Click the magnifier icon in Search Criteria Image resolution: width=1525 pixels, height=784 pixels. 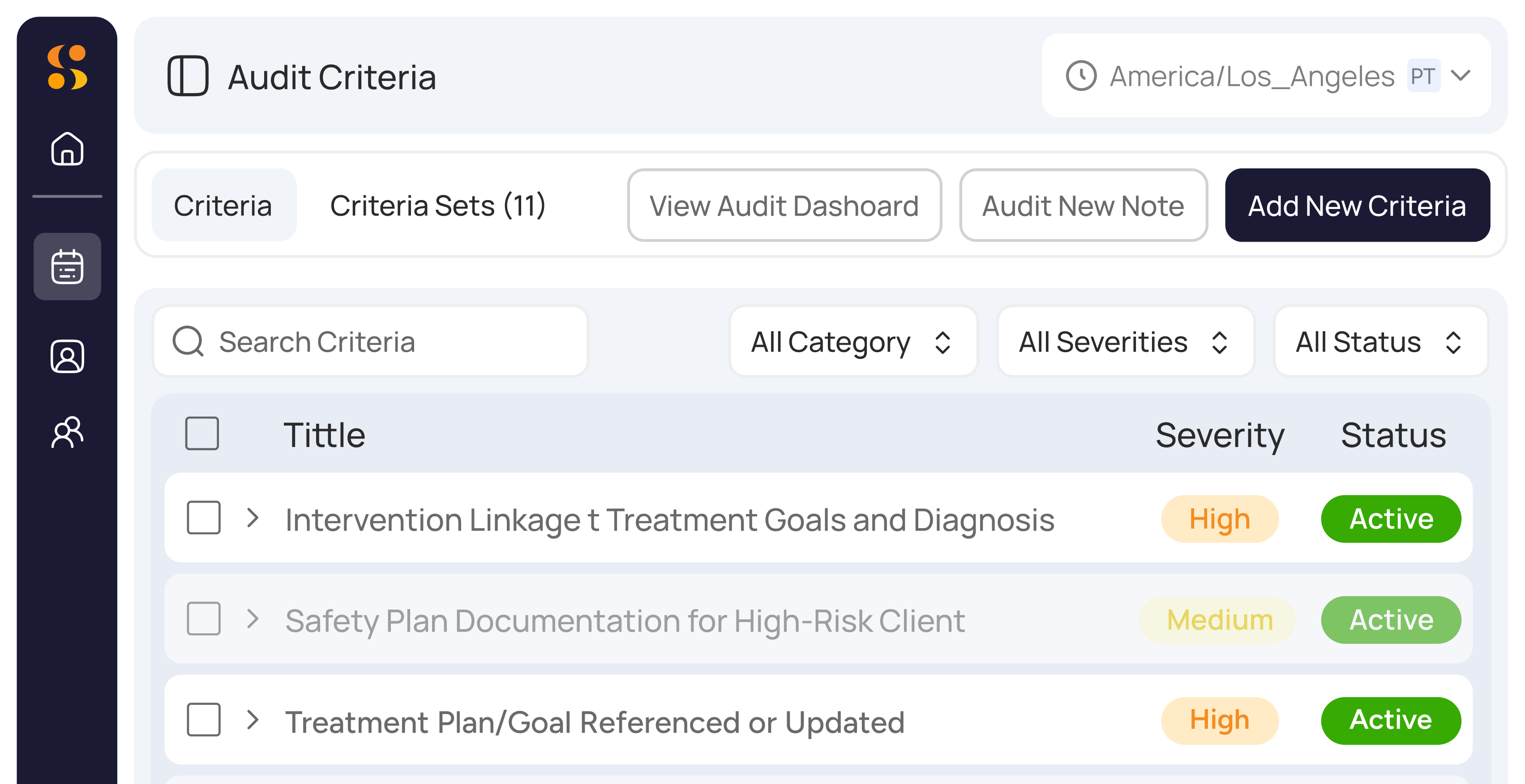188,341
